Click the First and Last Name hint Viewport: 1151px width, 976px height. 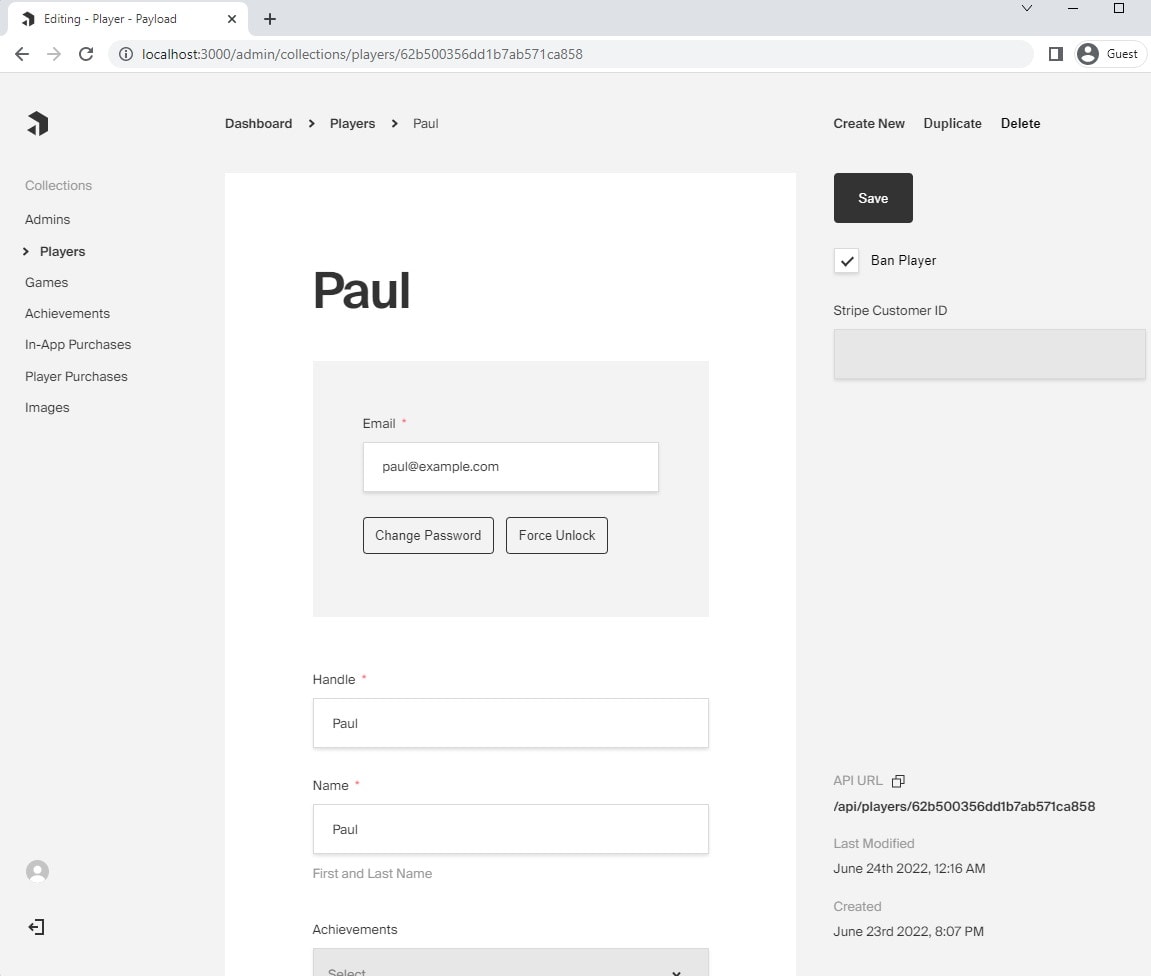click(372, 873)
